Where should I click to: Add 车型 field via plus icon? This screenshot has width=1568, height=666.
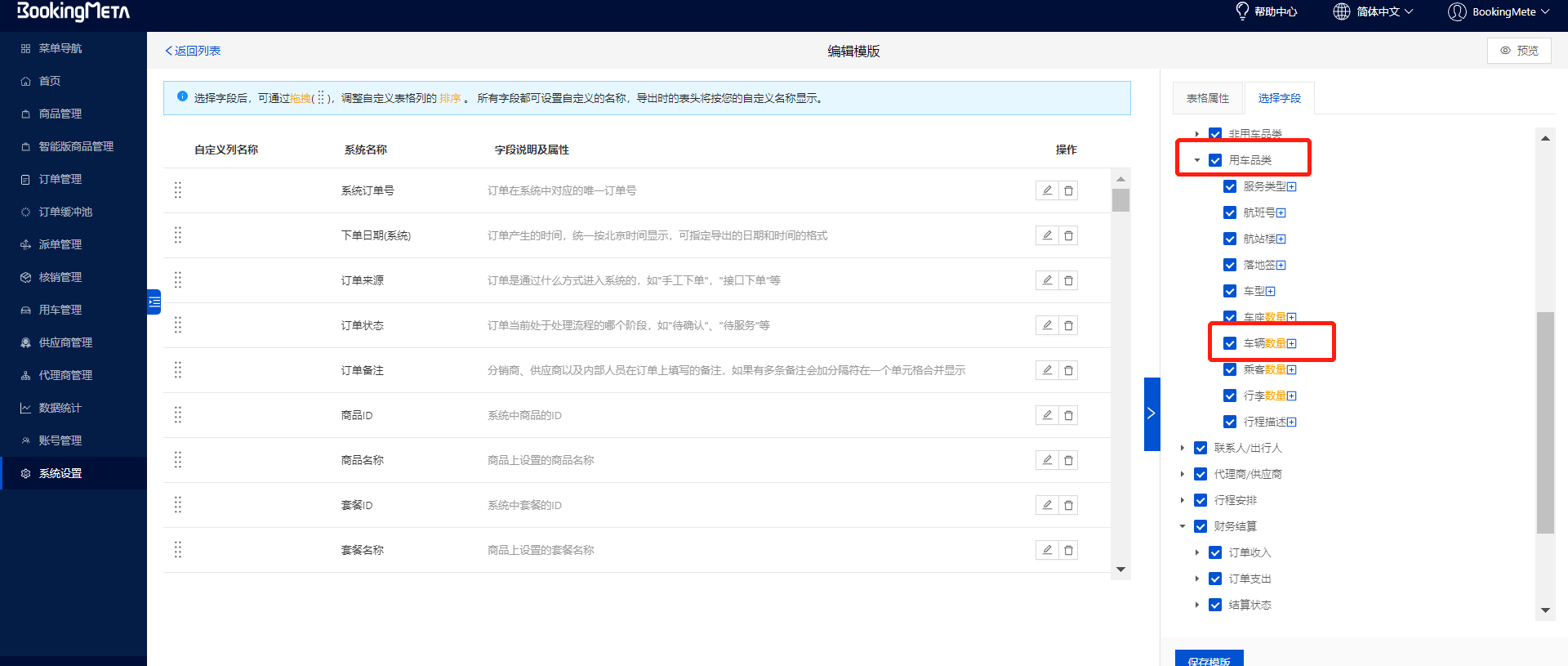tap(1271, 291)
